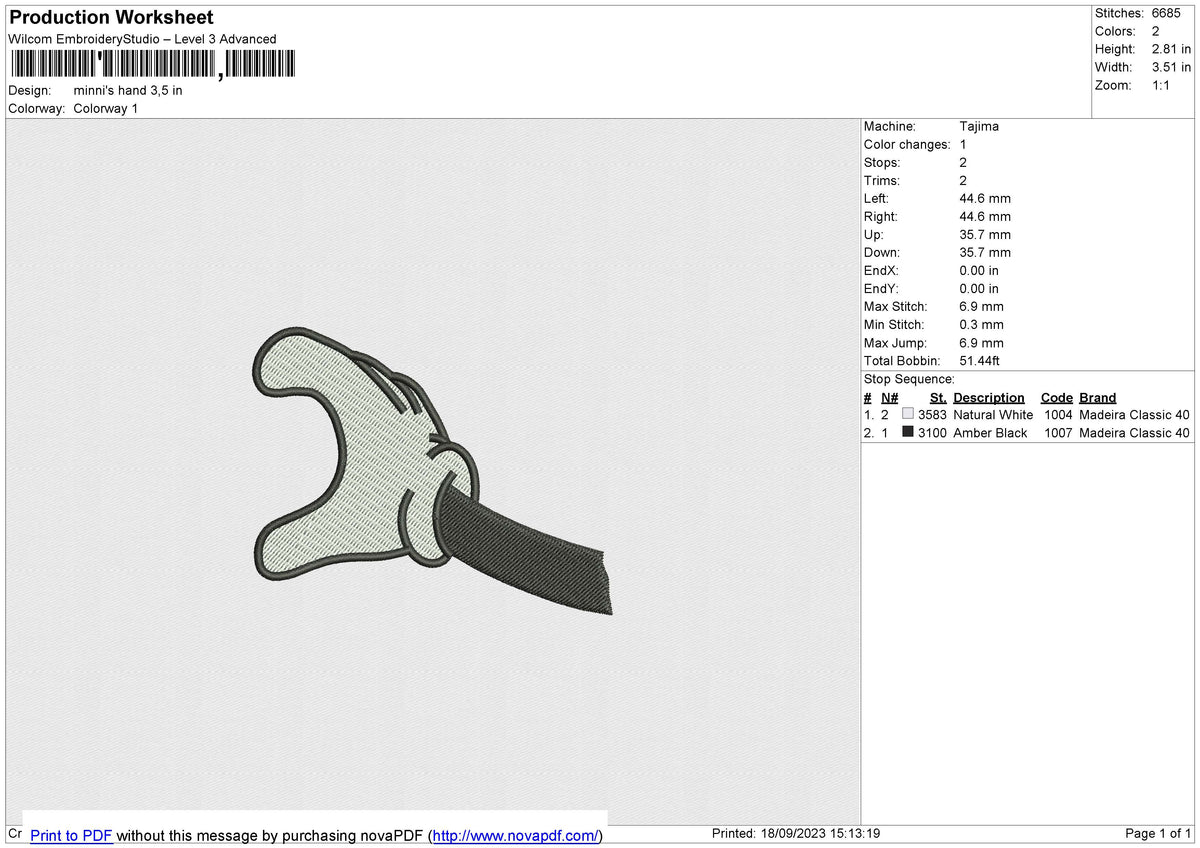Select the 'Colorway 1' value
This screenshot has height=848, width=1200.
click(106, 108)
